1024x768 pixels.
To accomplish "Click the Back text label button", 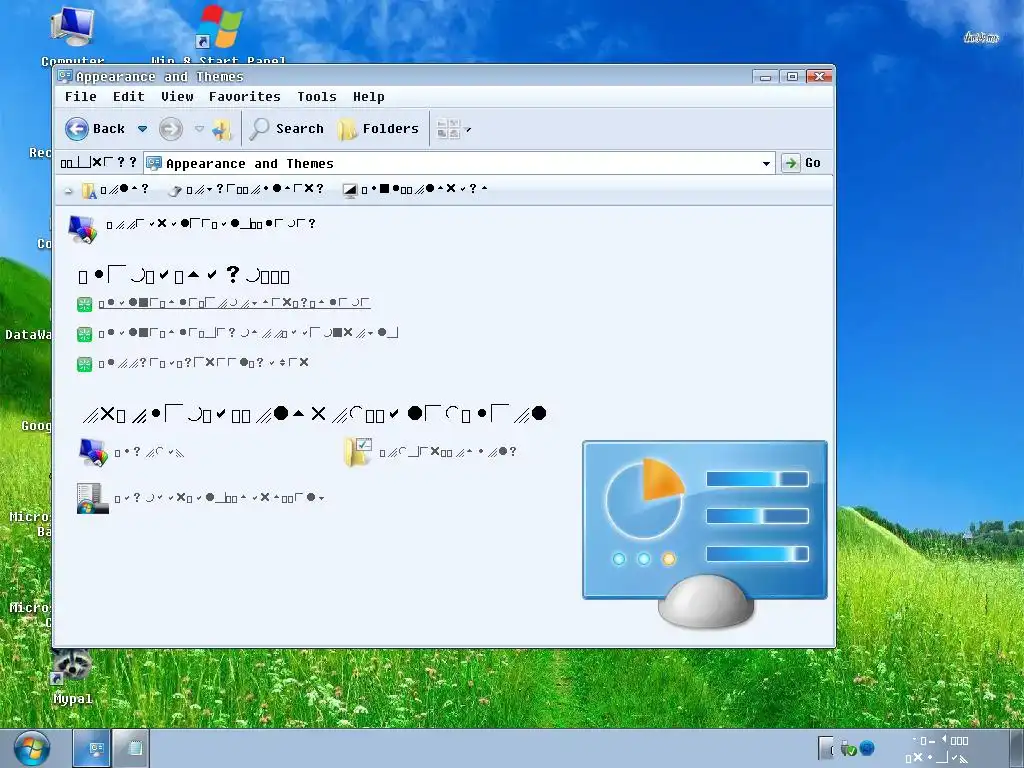I will (108, 129).
